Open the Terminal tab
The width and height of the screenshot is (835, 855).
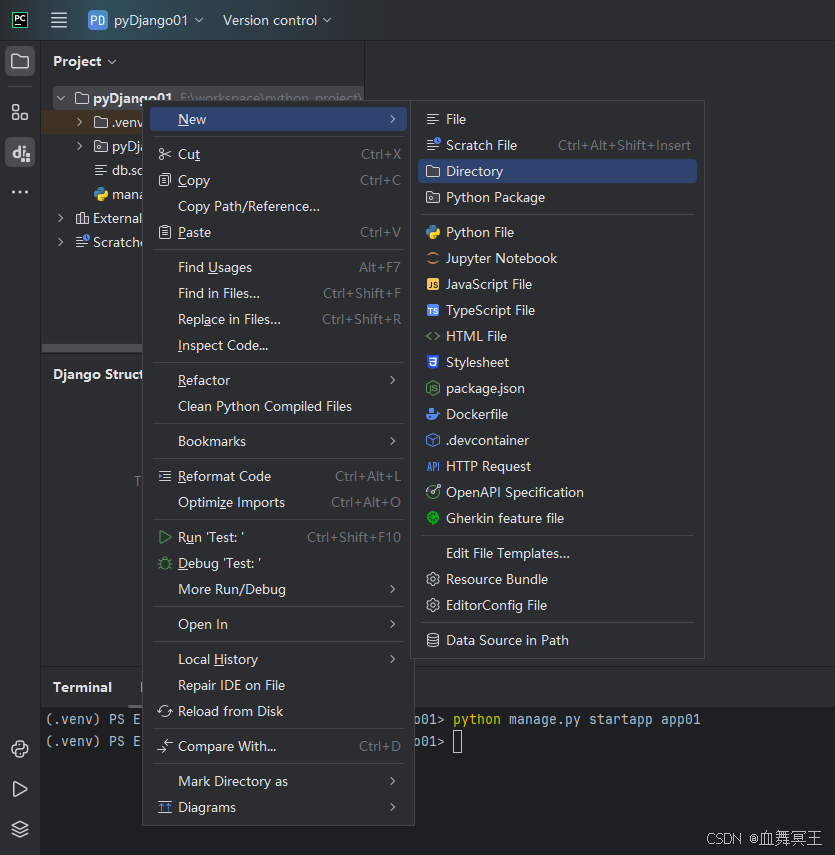(82, 687)
